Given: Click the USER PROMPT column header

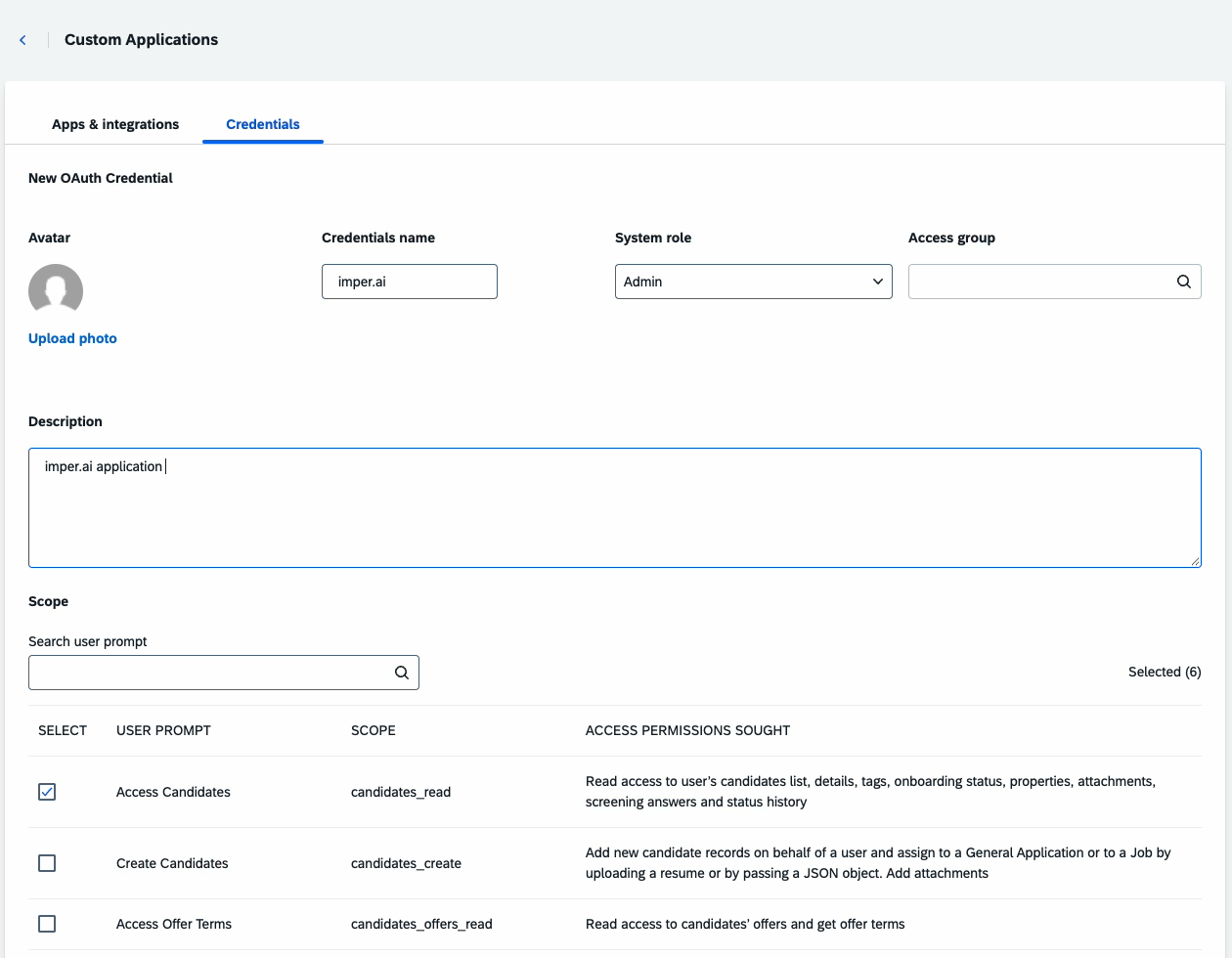Looking at the screenshot, I should pyautogui.click(x=163, y=730).
